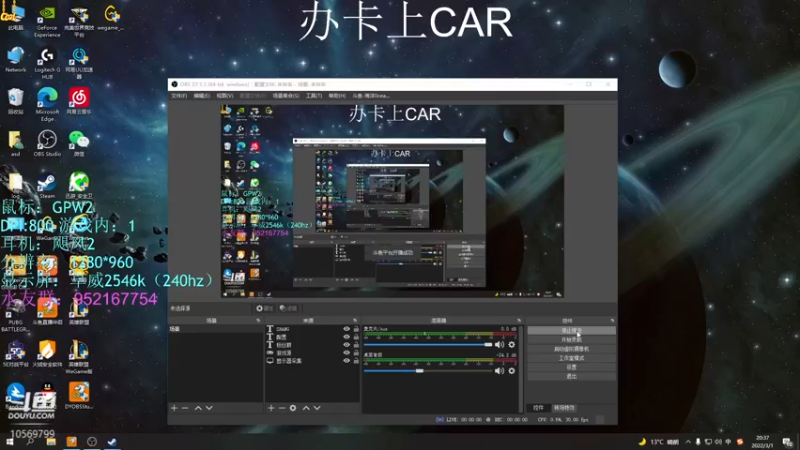Select the 场景 entry in the scenes list
800x450 pixels.
(216, 329)
